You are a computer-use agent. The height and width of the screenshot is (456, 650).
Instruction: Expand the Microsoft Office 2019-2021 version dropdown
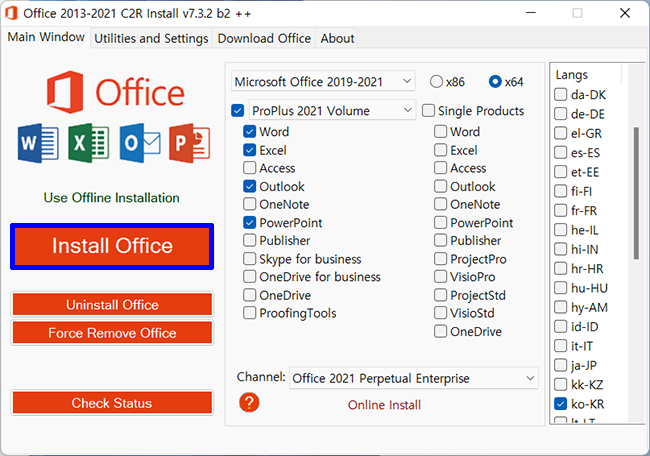323,82
